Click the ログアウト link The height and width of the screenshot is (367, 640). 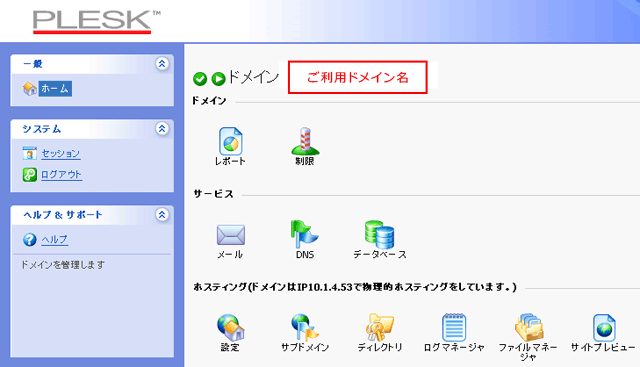(x=61, y=175)
